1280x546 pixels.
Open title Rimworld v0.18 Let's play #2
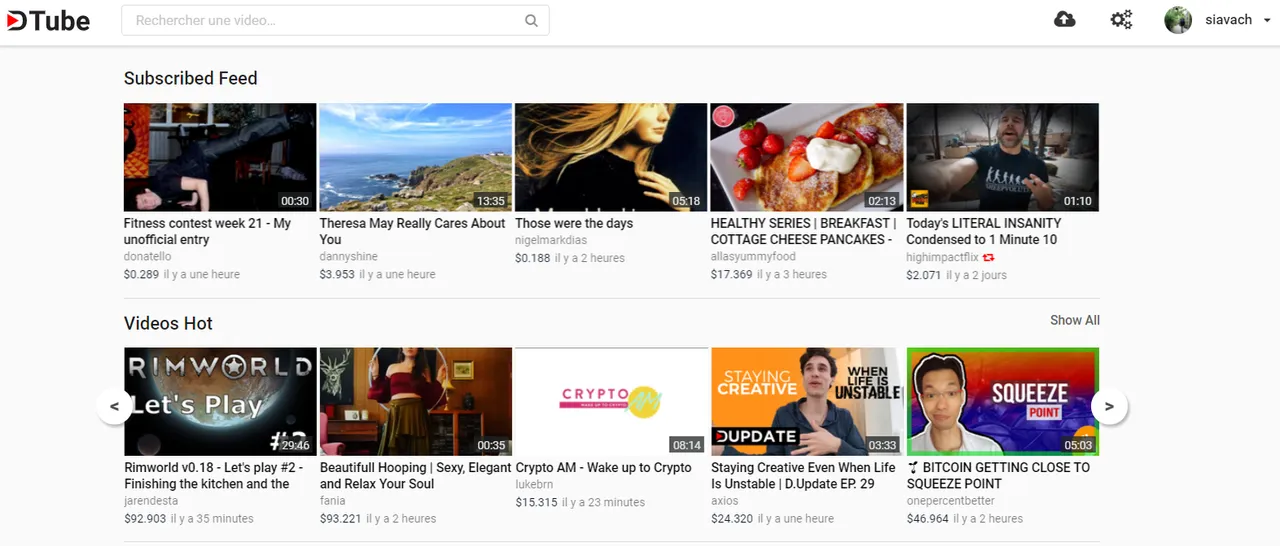(214, 475)
